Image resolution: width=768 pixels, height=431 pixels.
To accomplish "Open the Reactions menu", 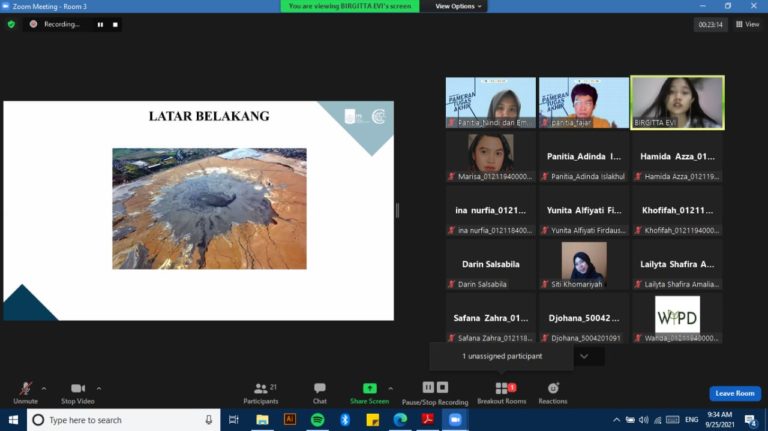I will pos(552,391).
